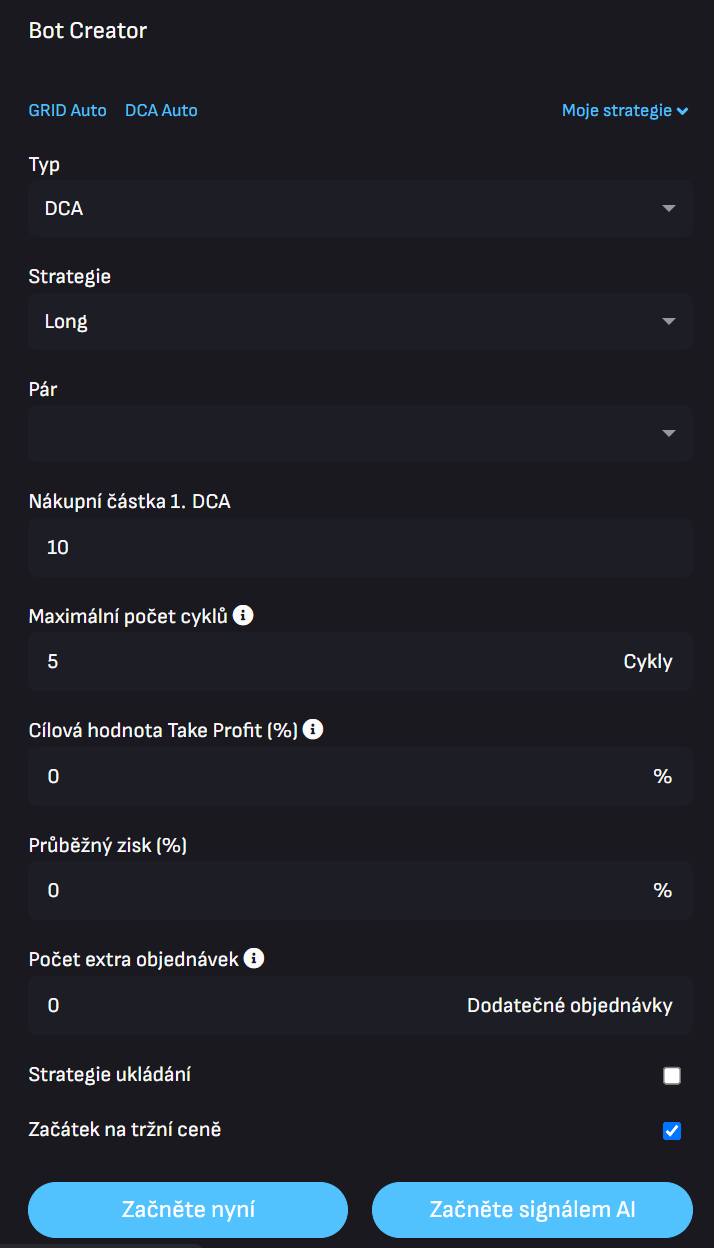Image resolution: width=714 pixels, height=1248 pixels.
Task: Expand the Moje strategie menu
Action: pos(624,111)
